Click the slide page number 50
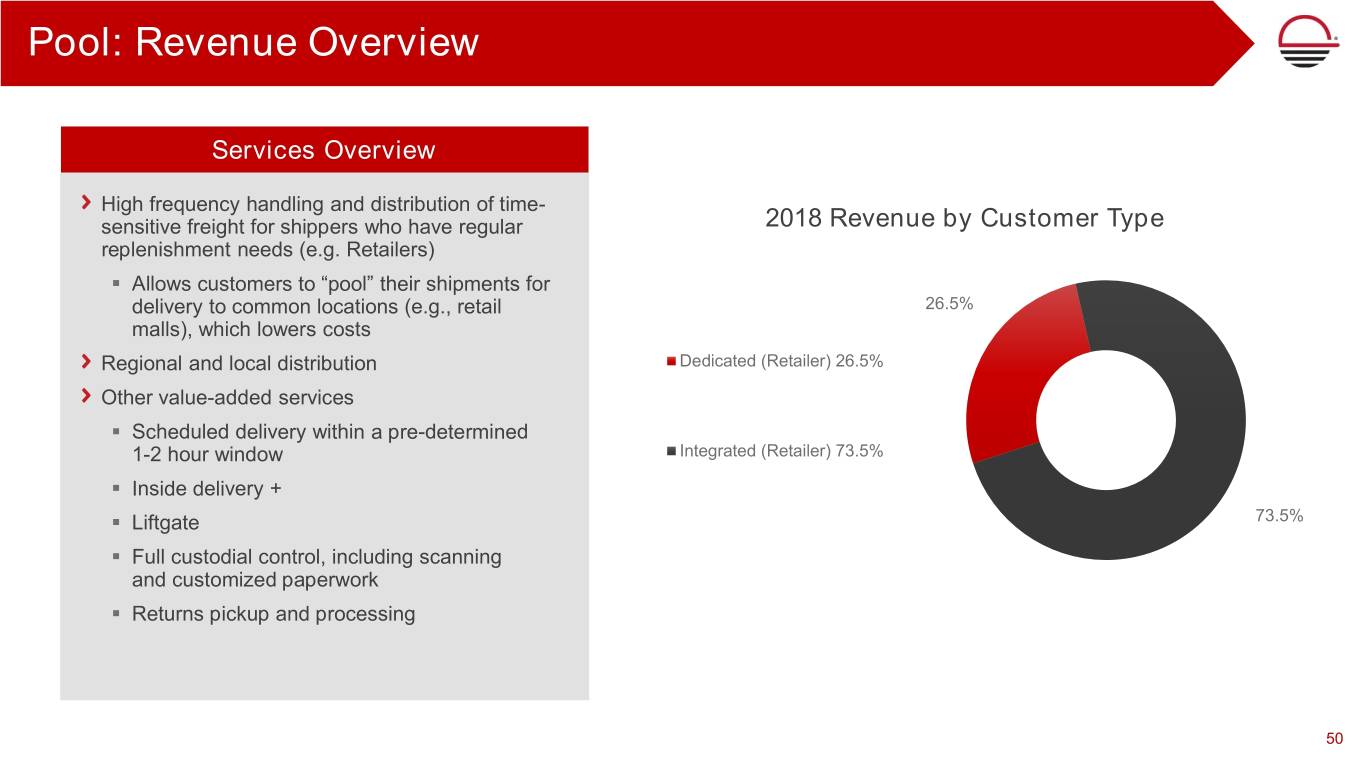Image resolution: width=1365 pixels, height=768 pixels. point(1334,739)
